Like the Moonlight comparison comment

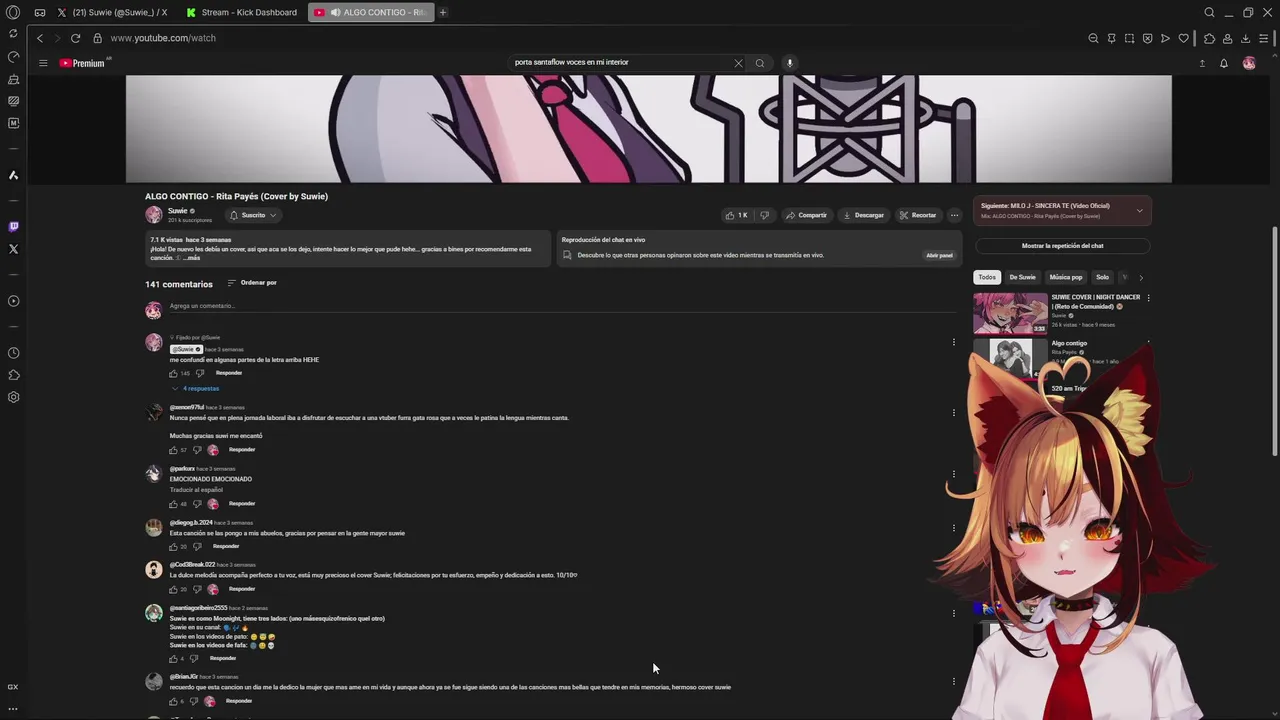pyautogui.click(x=173, y=659)
